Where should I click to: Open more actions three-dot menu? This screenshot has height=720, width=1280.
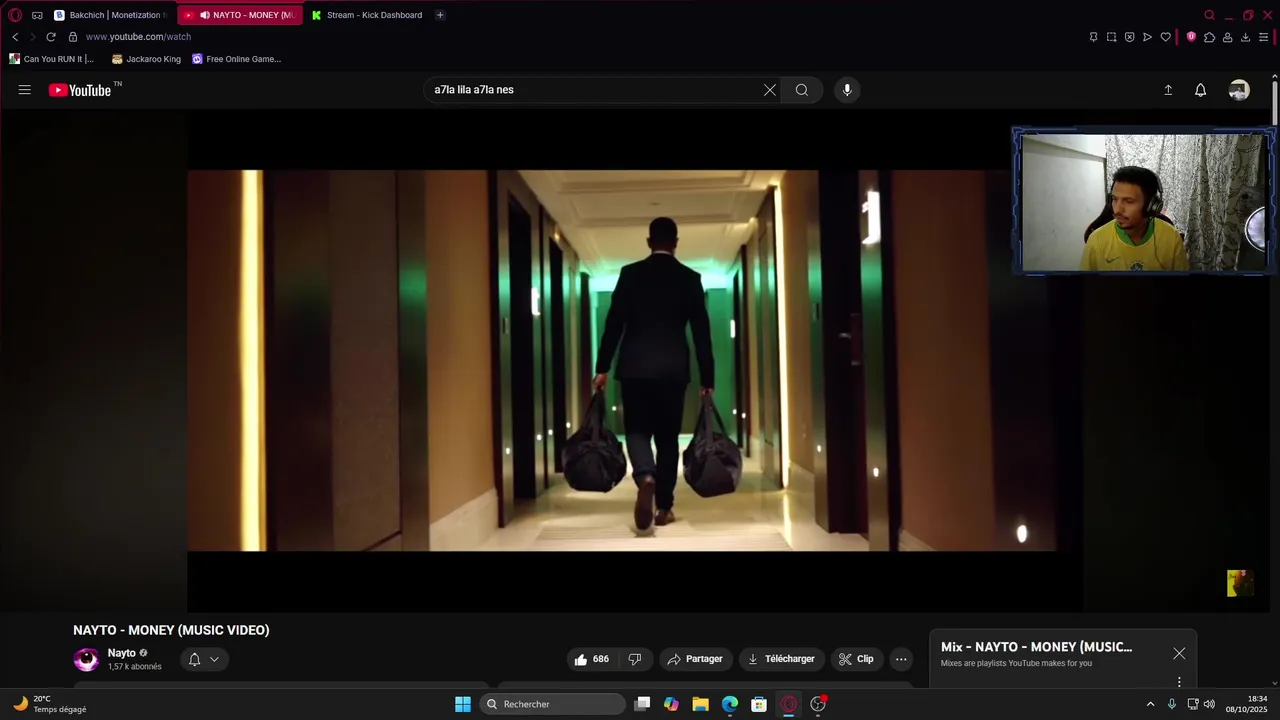point(901,659)
